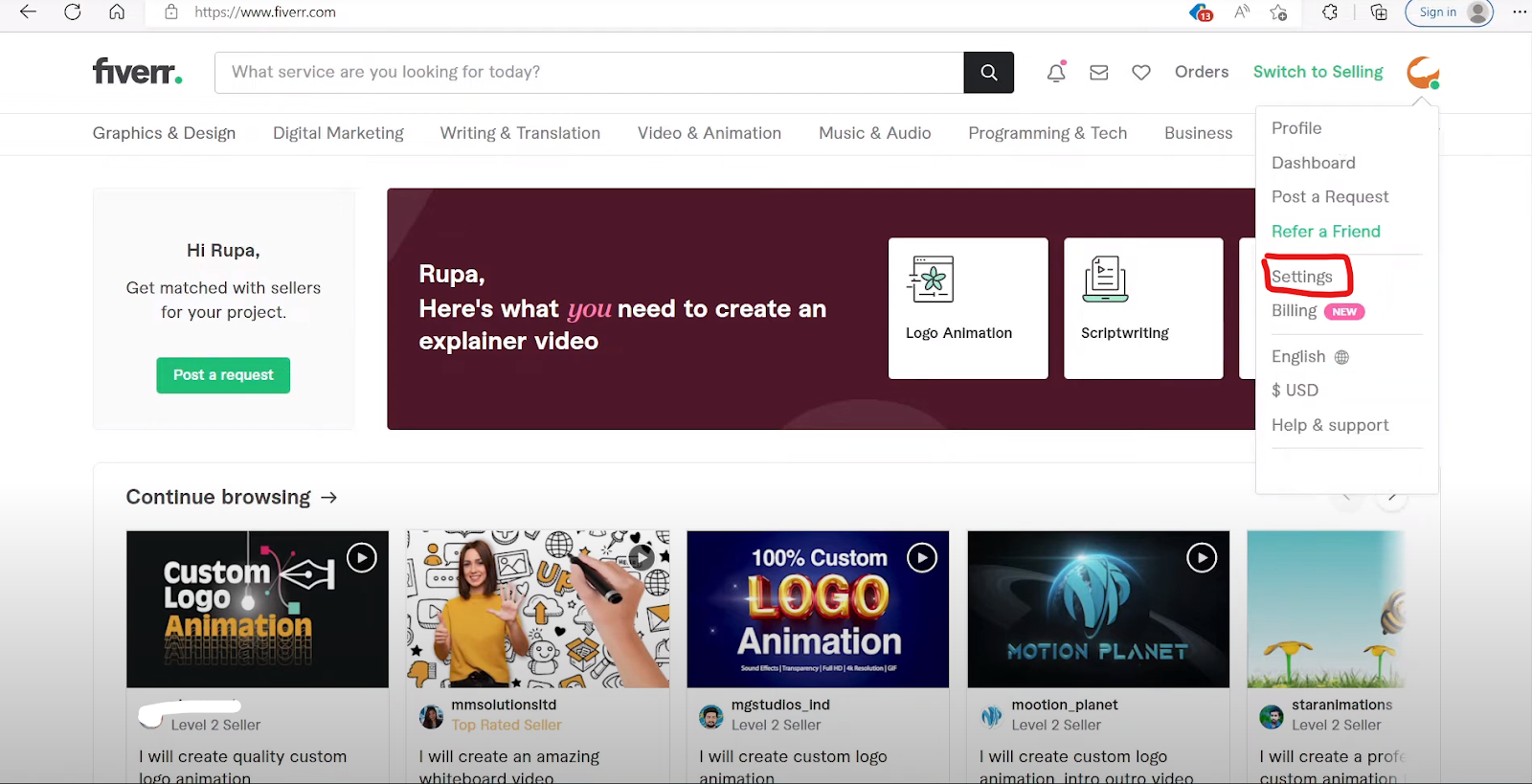
Task: Open mmsolutionsltd seller profile
Action: 504,705
